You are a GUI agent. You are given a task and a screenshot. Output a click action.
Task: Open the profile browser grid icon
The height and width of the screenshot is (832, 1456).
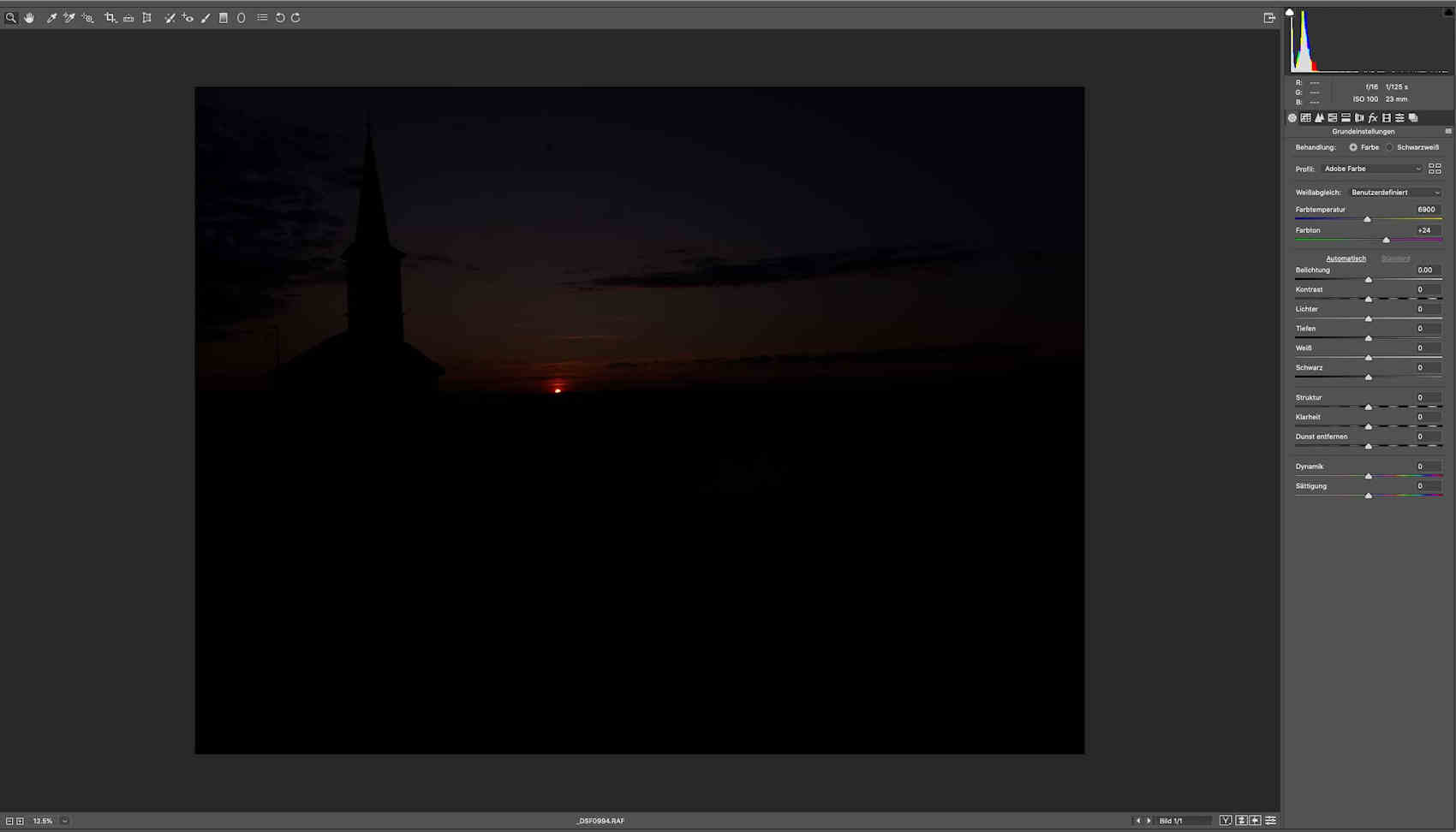(x=1435, y=169)
